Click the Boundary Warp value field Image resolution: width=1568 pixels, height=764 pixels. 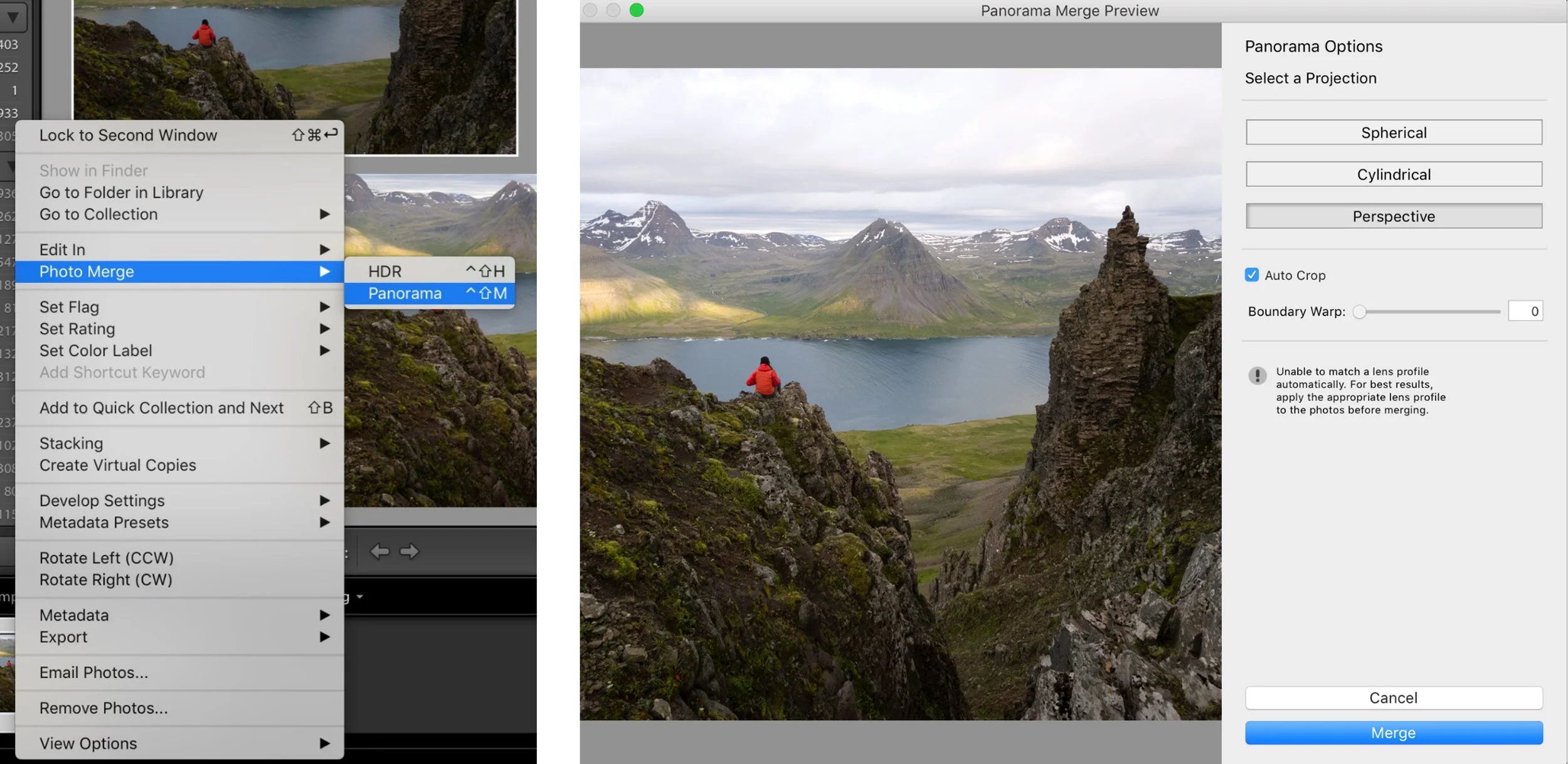pos(1525,311)
